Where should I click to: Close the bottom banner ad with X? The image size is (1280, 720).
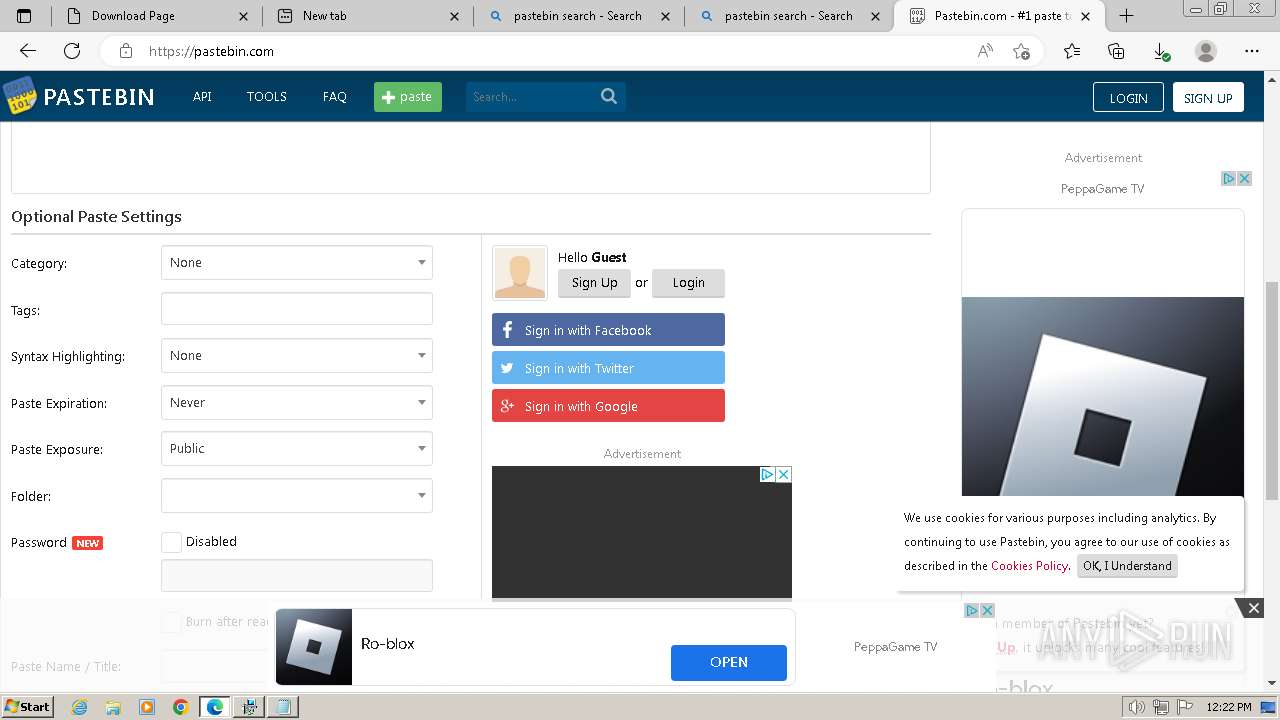[987, 610]
